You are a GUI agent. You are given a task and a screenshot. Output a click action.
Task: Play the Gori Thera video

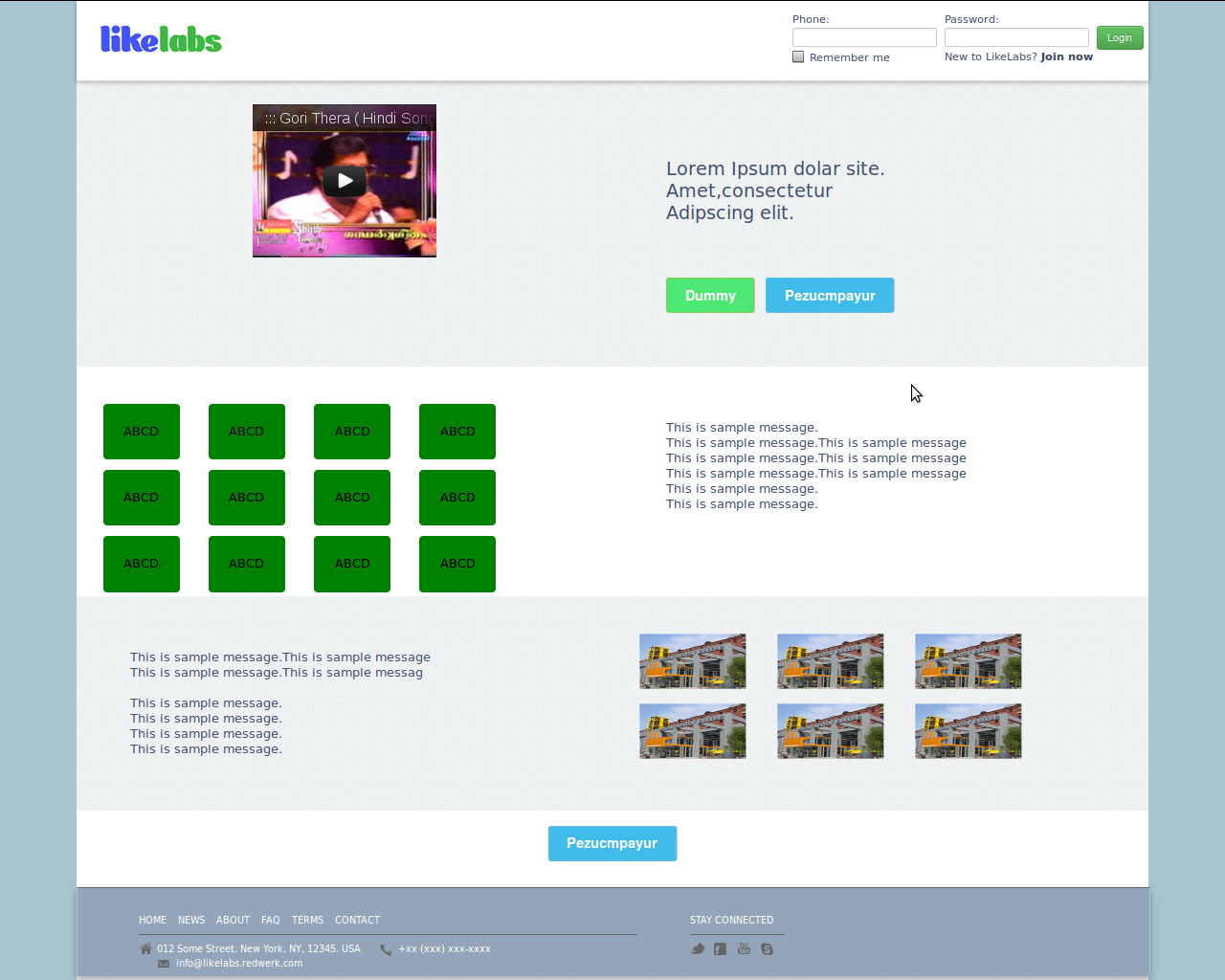click(x=345, y=181)
